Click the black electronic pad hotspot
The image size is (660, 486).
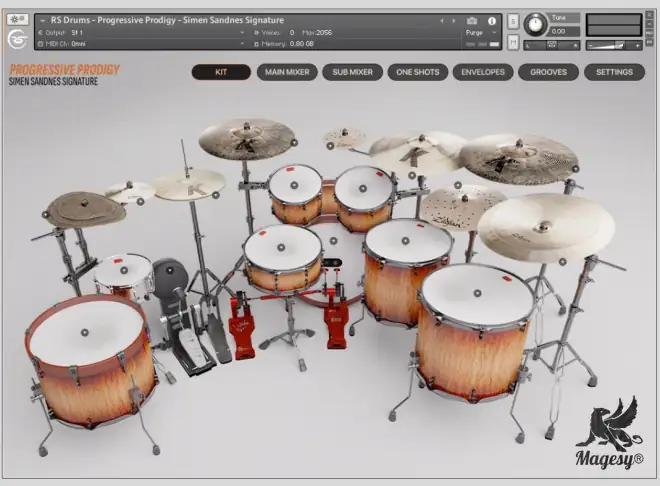point(170,270)
